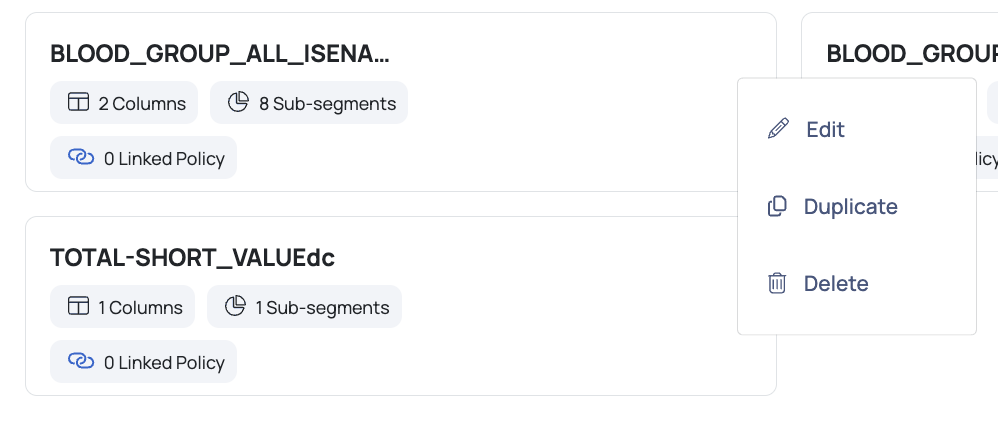Screen dimensions: 998x422
Task: Click 0 Linked Policy under TOTAL-SHORT_VALUEdc
Action: coord(143,362)
